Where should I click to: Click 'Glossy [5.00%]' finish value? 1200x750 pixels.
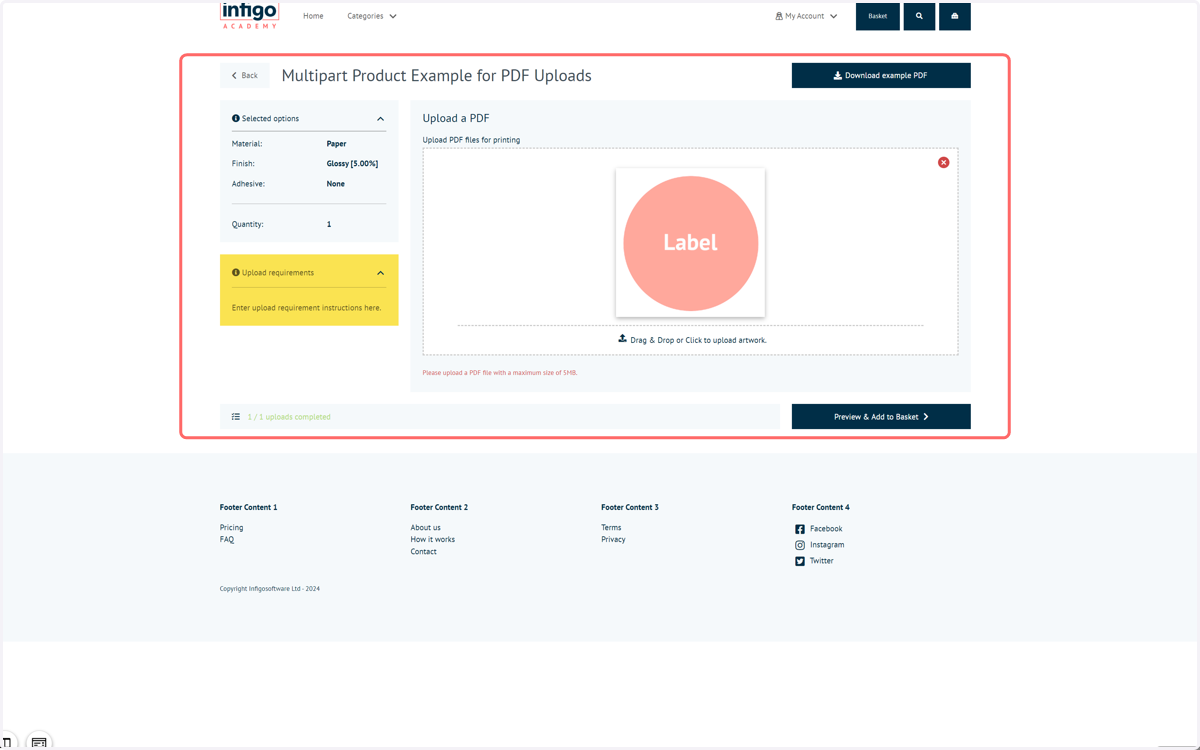click(352, 163)
